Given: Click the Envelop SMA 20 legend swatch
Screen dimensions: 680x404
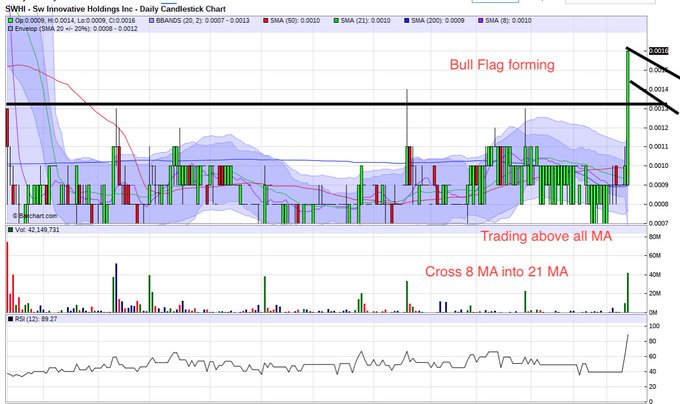Looking at the screenshot, I should [10, 29].
